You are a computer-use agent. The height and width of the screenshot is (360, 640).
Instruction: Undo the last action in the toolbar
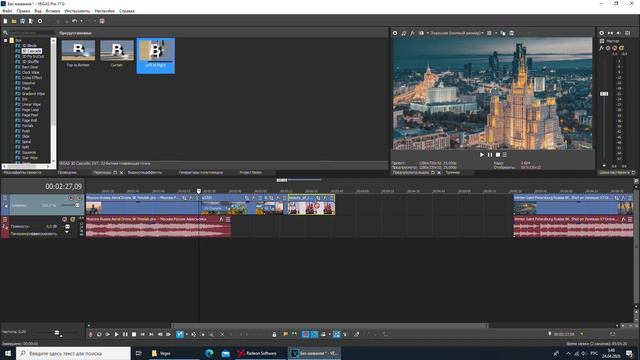pos(75,21)
